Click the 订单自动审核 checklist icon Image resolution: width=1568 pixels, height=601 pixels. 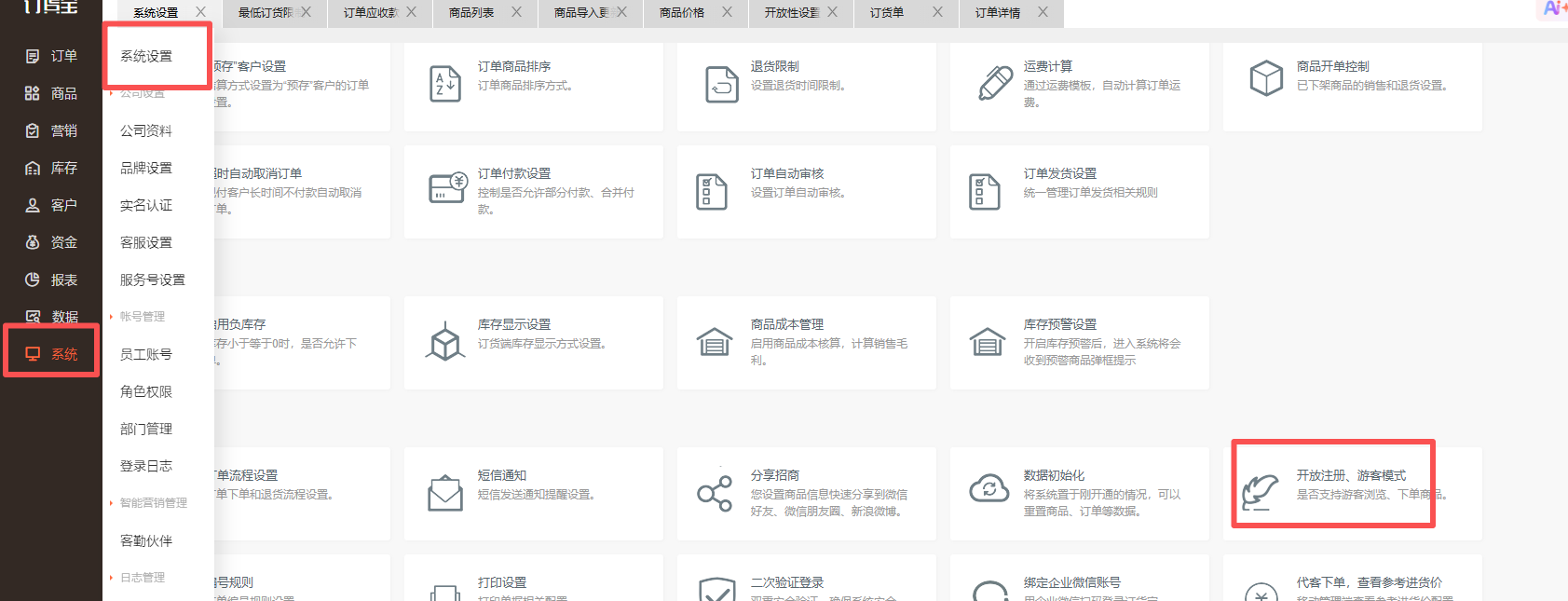[712, 192]
